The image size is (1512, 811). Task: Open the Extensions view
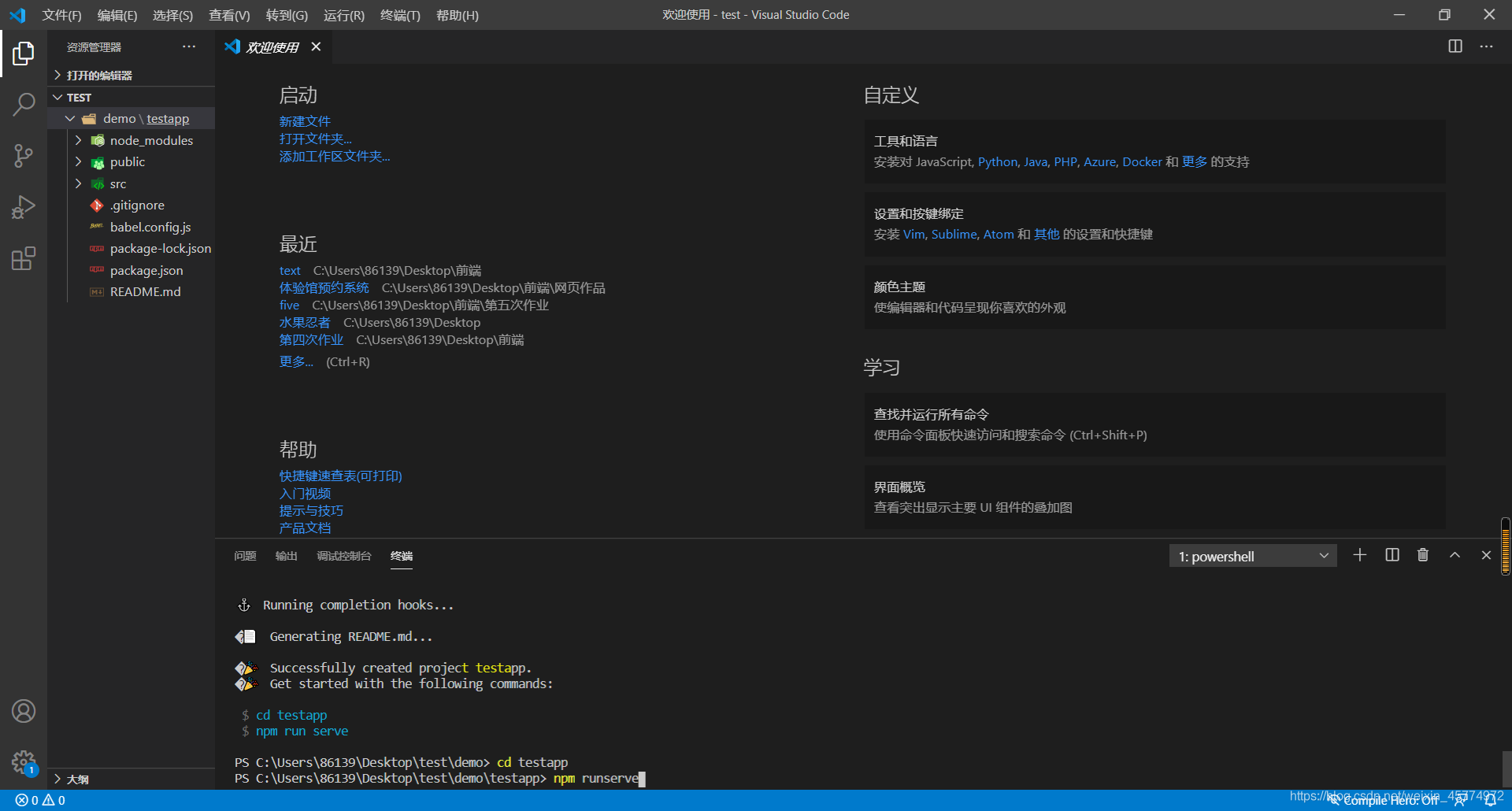coord(24,258)
